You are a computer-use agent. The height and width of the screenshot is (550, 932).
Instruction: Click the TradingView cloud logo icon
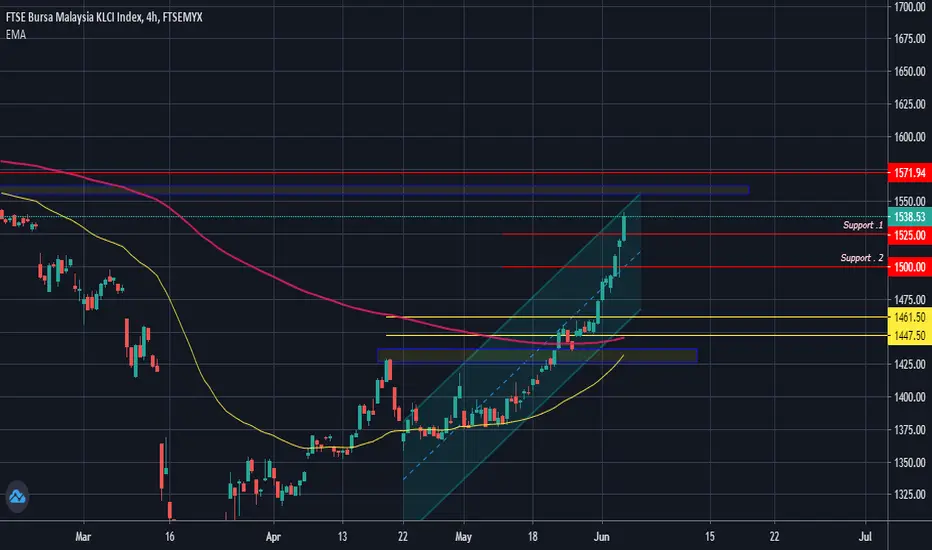pyautogui.click(x=17, y=496)
